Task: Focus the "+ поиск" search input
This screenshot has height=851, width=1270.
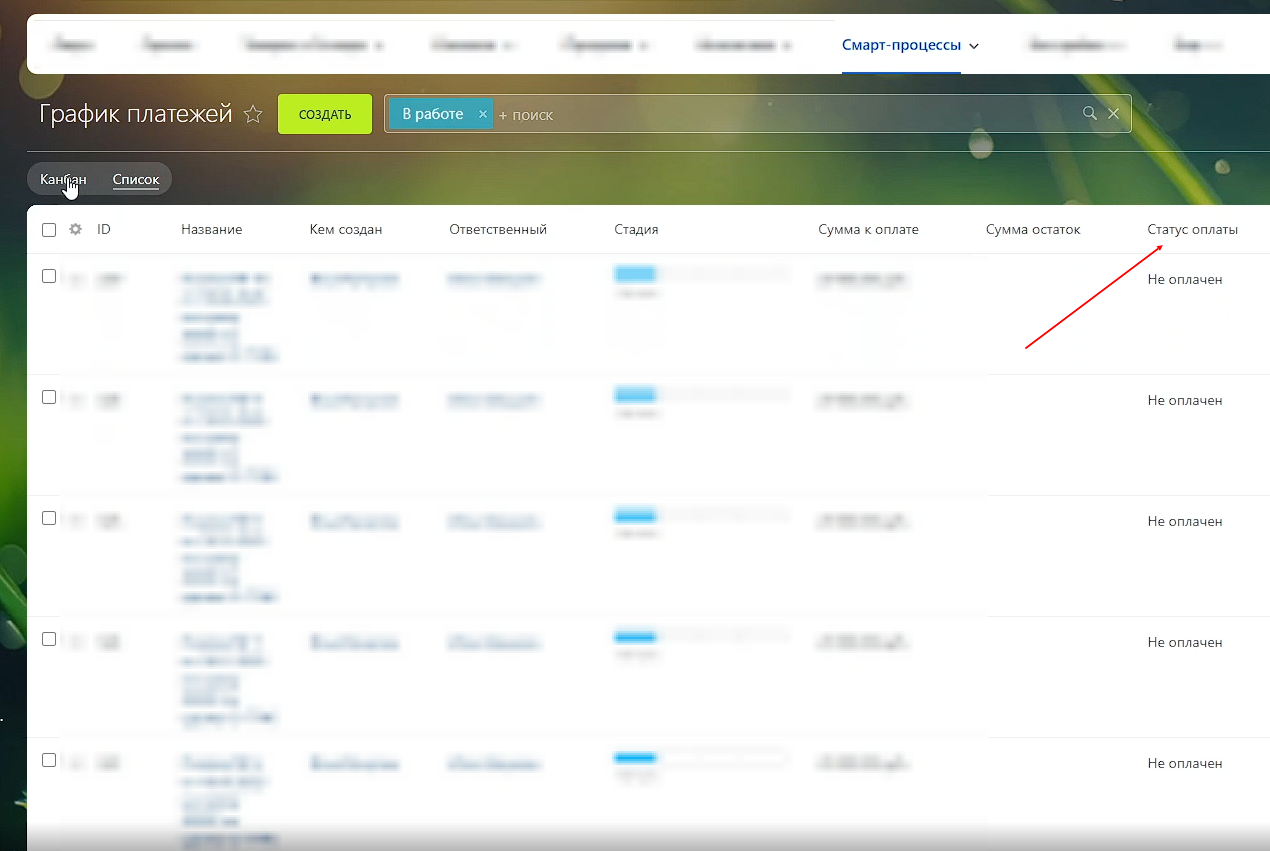Action: [x=780, y=115]
